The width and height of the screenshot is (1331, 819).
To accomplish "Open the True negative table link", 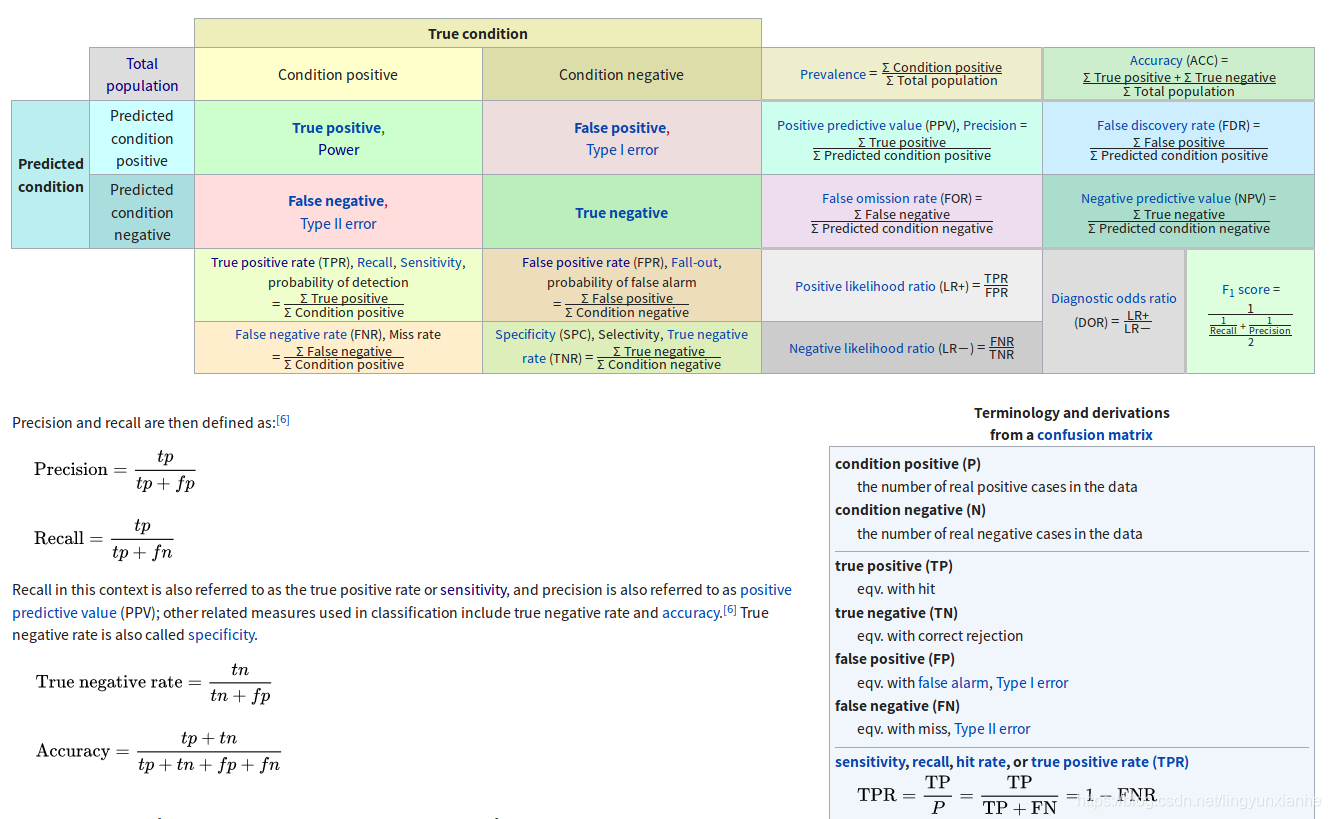I will click(x=621, y=213).
